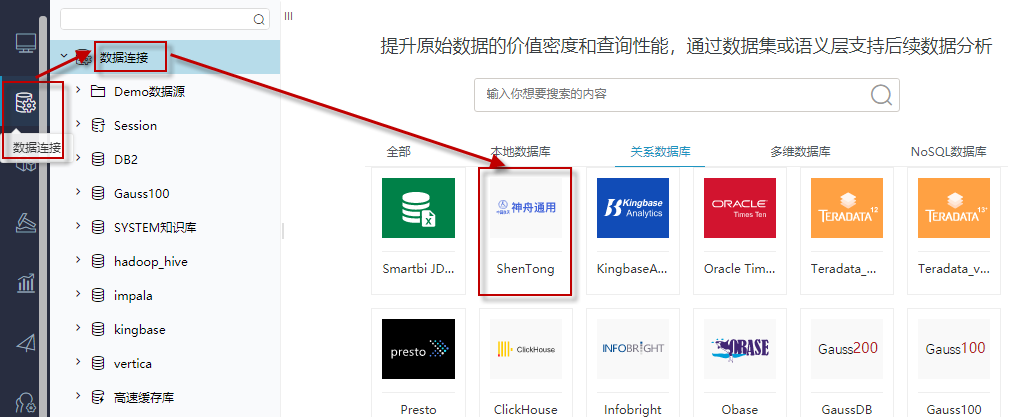Viewport: 1014px width, 417px height.
Task: Expand the Gauss100 tree node
Action: tap(78, 191)
